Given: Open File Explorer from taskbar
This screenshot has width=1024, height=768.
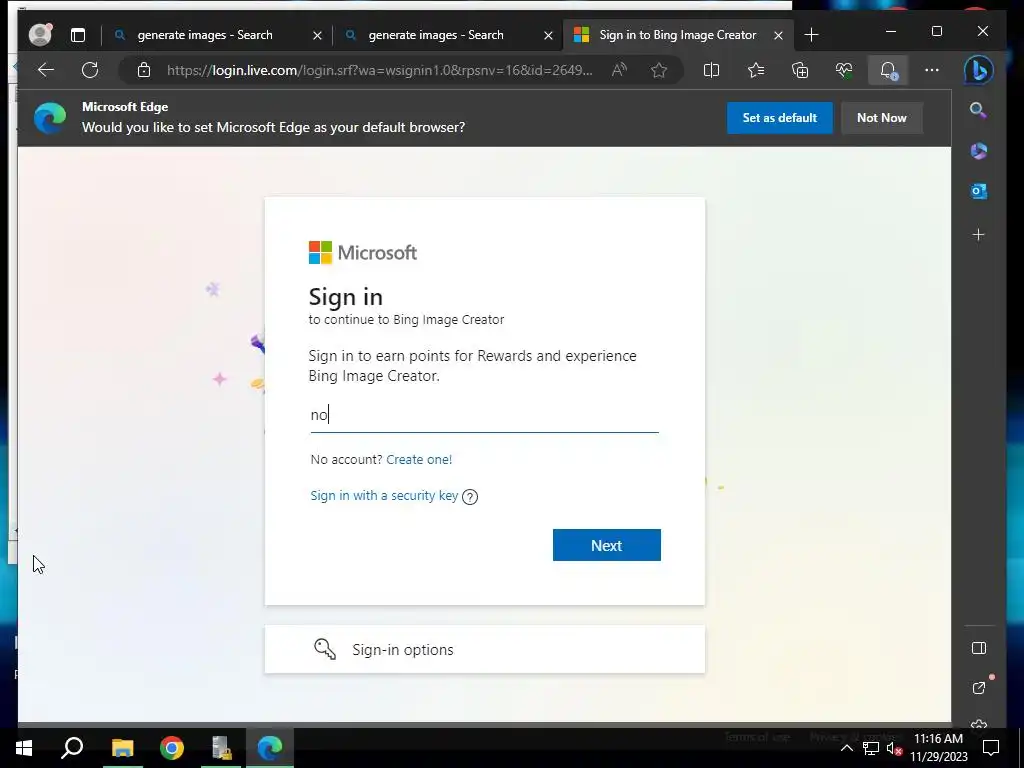Looking at the screenshot, I should click(x=122, y=748).
